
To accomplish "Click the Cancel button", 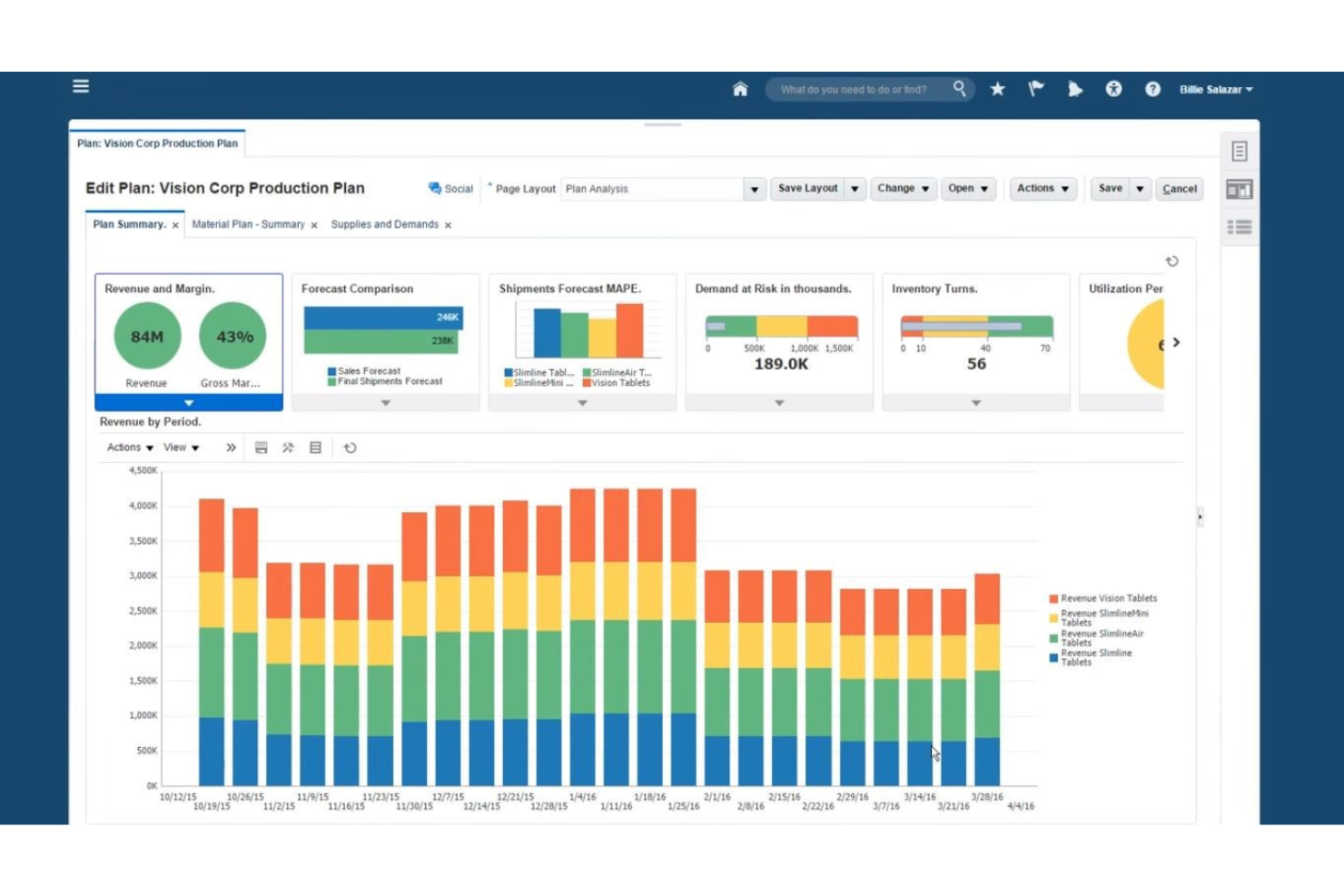I will point(1180,189).
